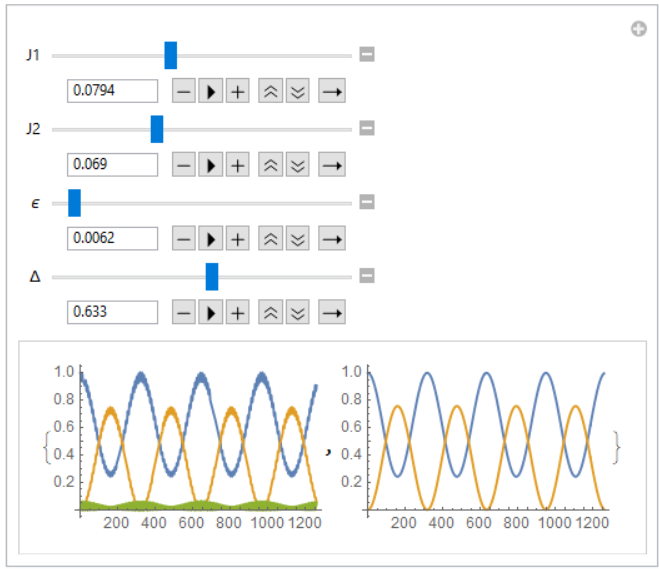Viewport: 659px width, 569px height.
Task: Click the faster arrows for J1 animation
Action: pyautogui.click(x=270, y=91)
